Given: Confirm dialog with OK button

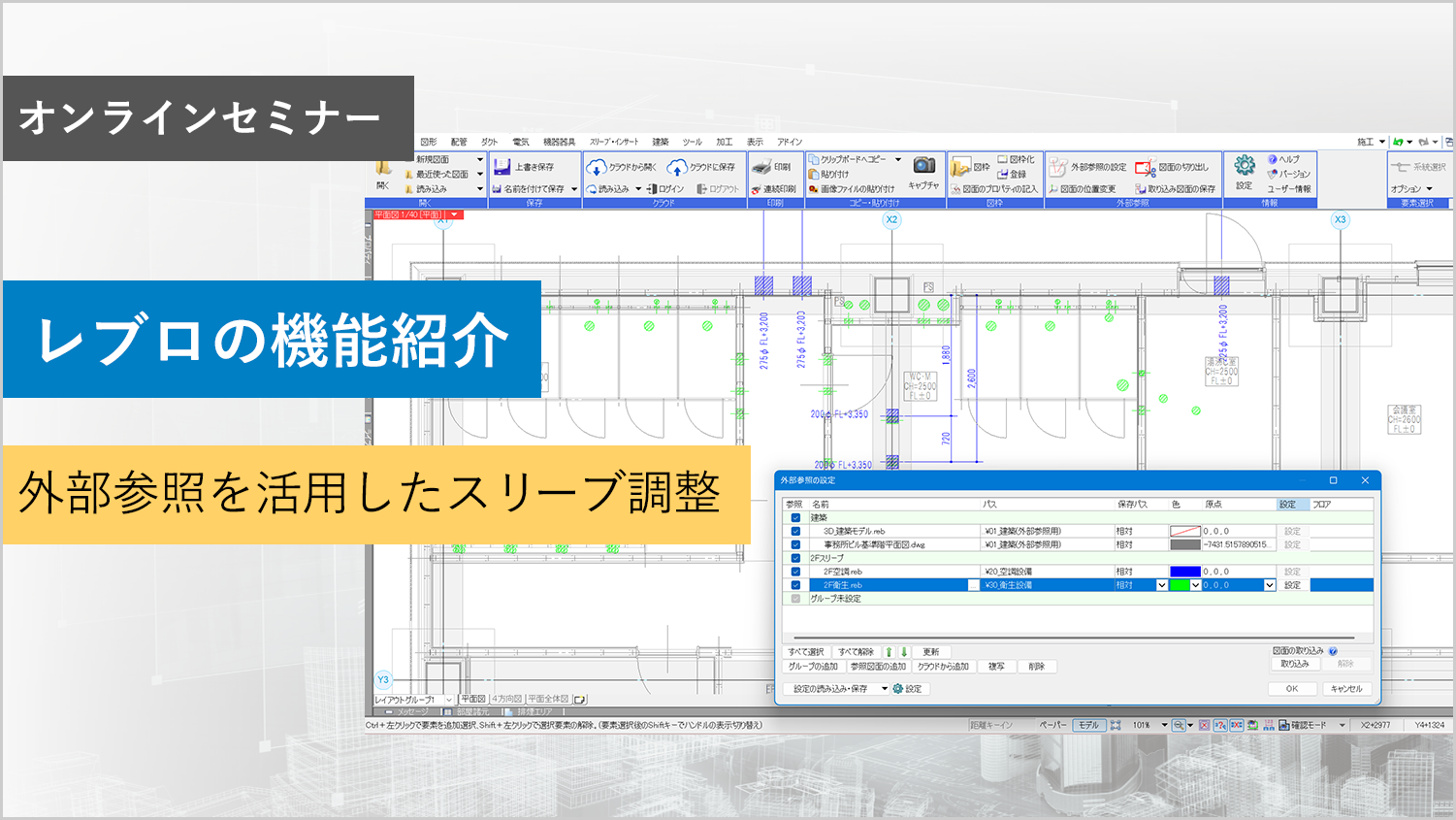Looking at the screenshot, I should (1292, 689).
